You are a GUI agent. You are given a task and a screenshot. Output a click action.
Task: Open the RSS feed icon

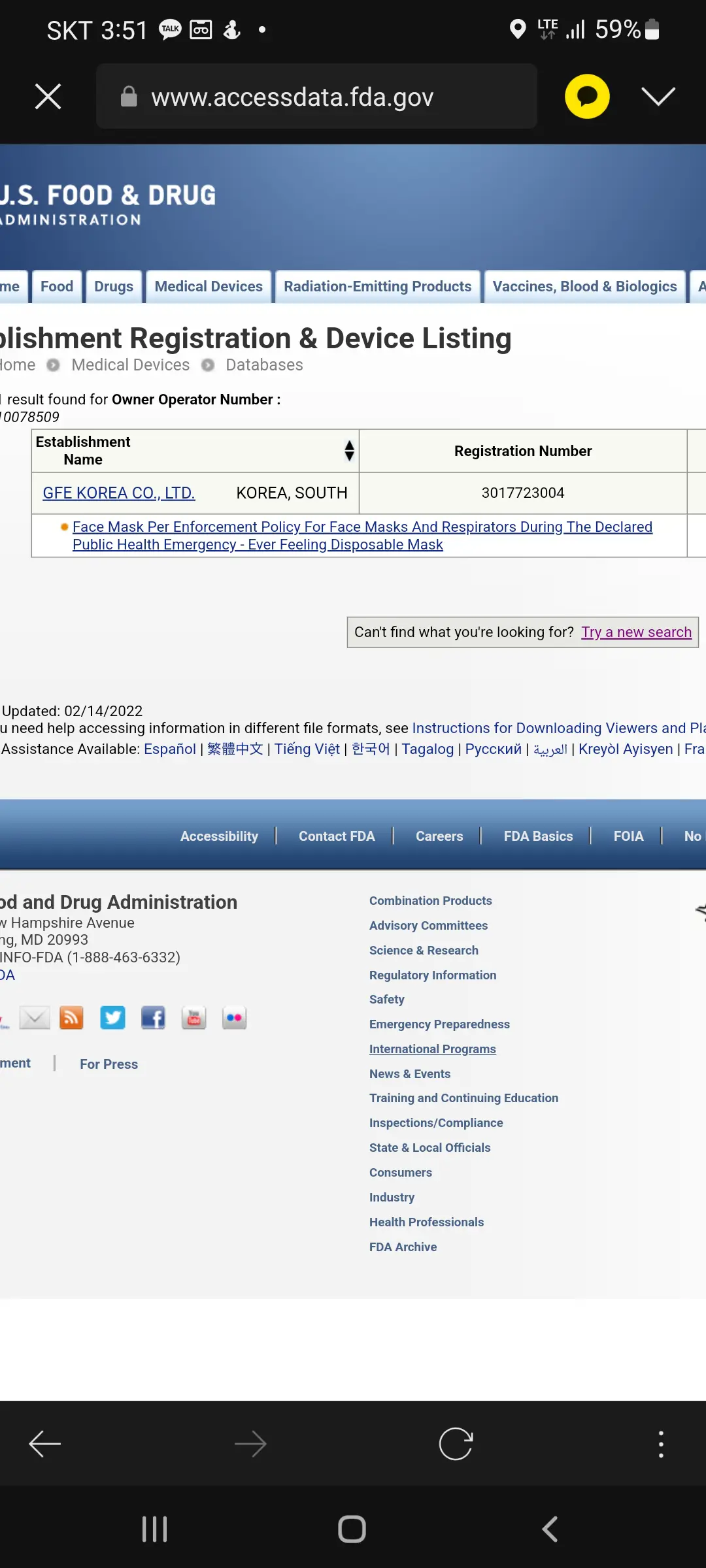coord(71,1018)
